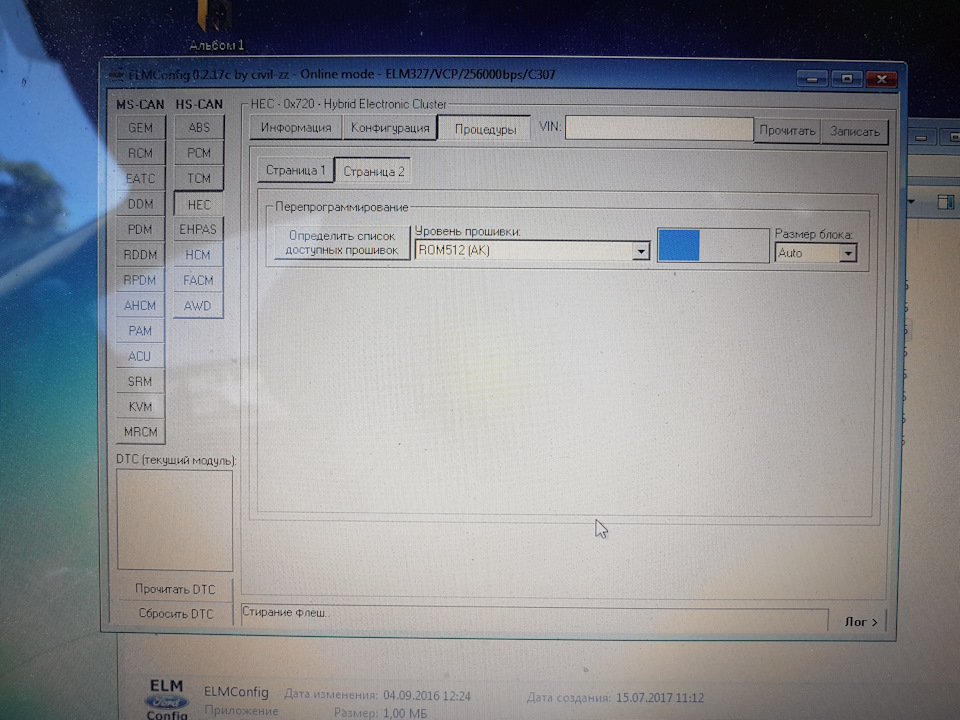Open the PAM module
The image size is (960, 720).
coord(140,331)
